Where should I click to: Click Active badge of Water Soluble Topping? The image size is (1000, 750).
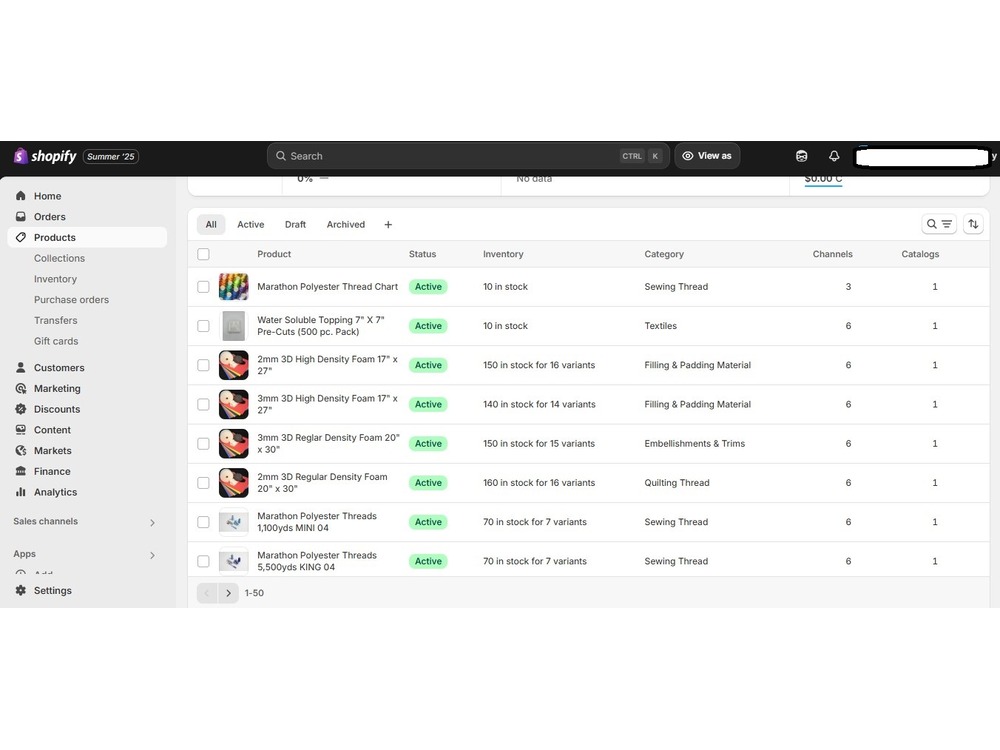click(x=428, y=326)
